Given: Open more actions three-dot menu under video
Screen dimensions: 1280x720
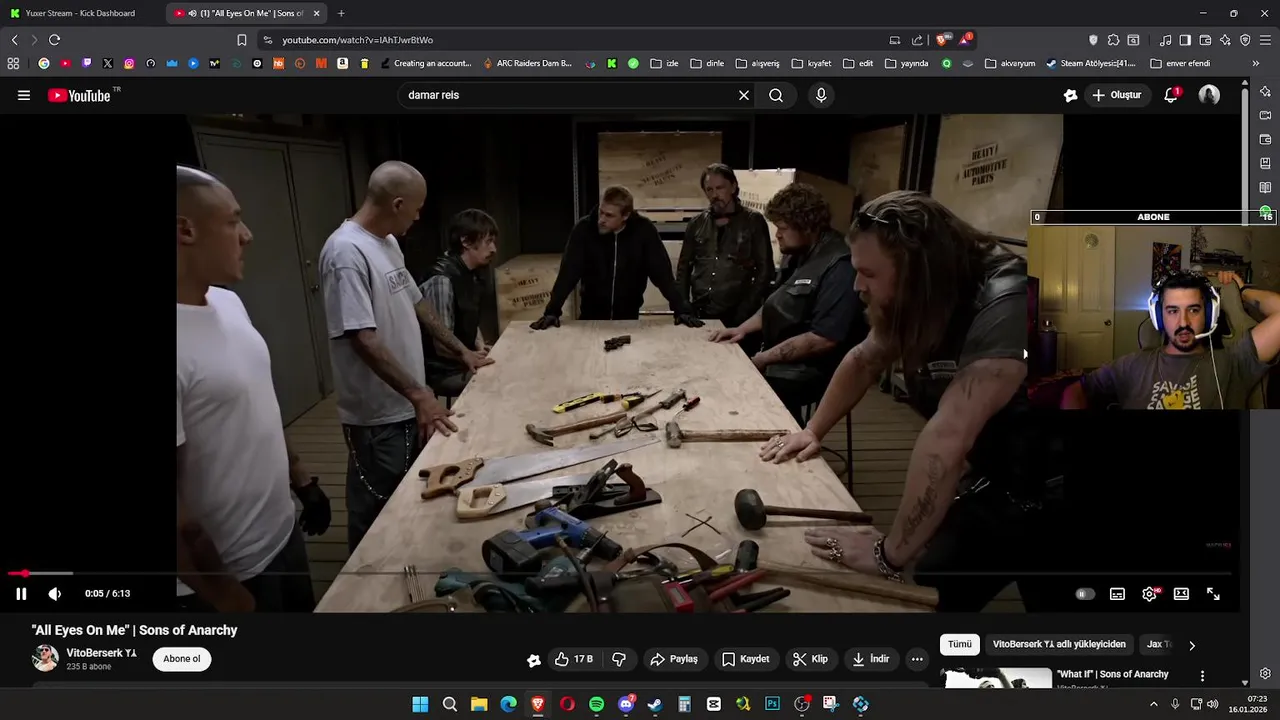Looking at the screenshot, I should [x=917, y=659].
